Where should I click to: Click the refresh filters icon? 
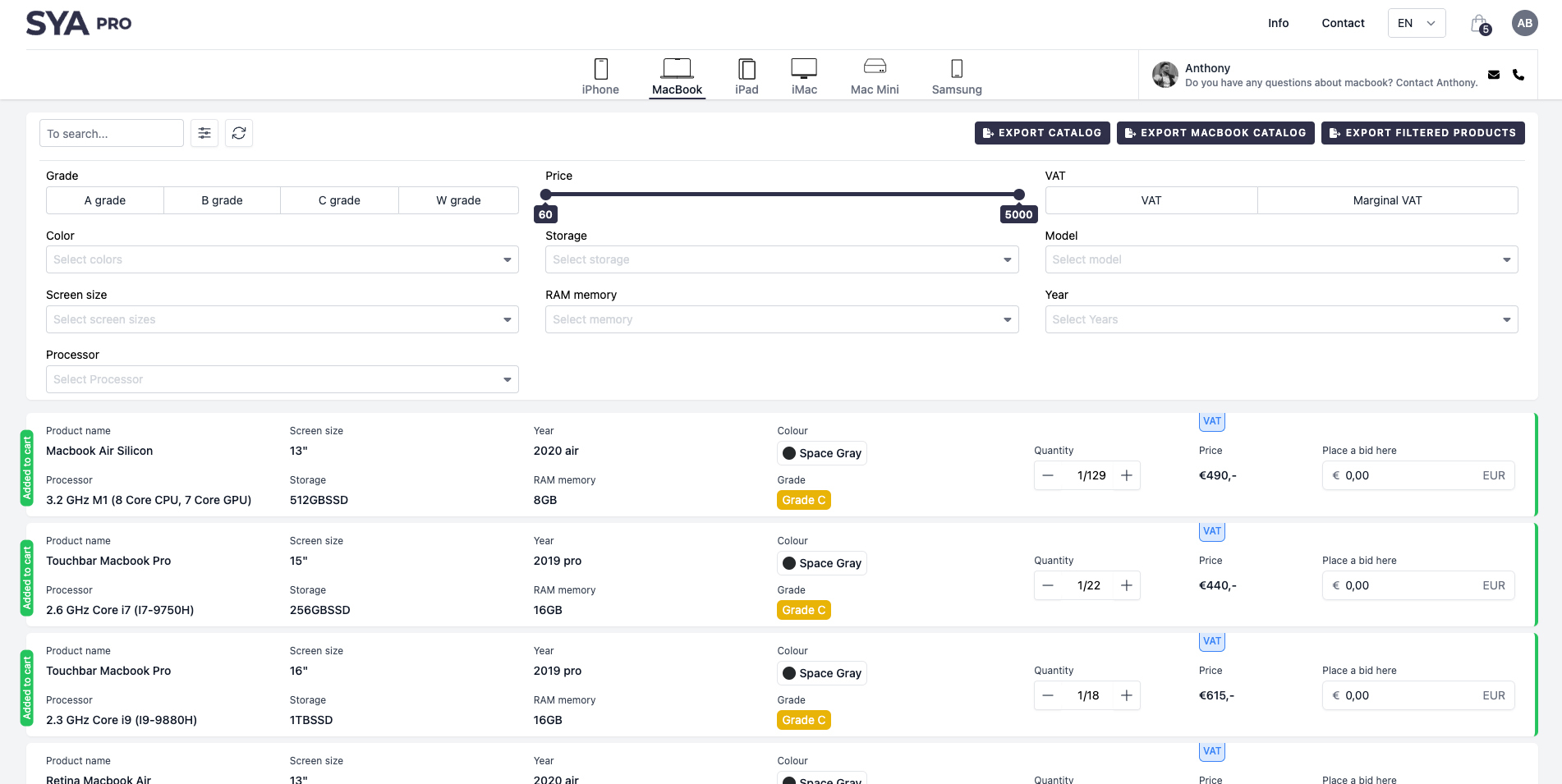click(x=239, y=133)
